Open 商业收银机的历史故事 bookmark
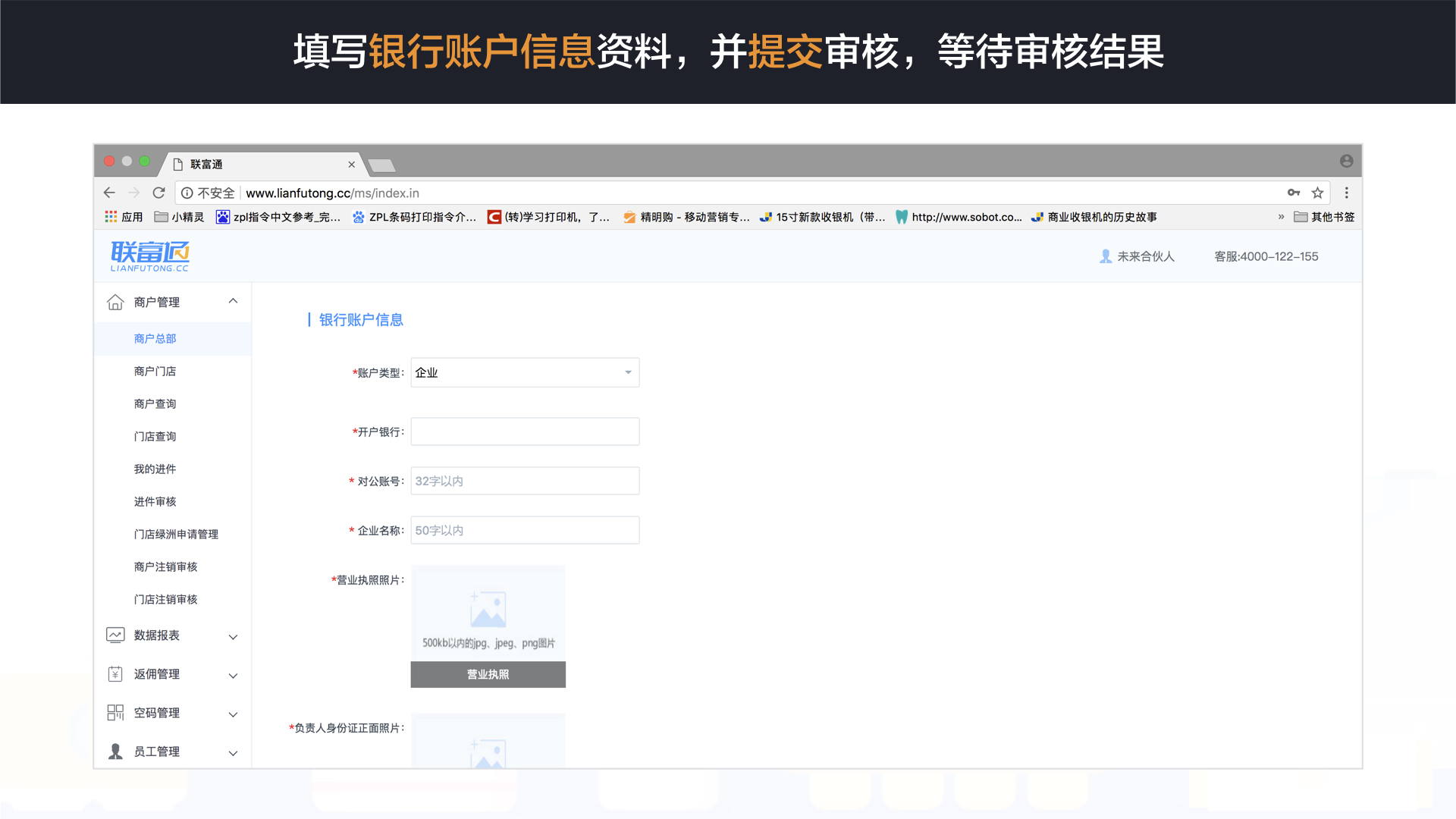Screen dimensions: 1456x819 [x=1094, y=217]
